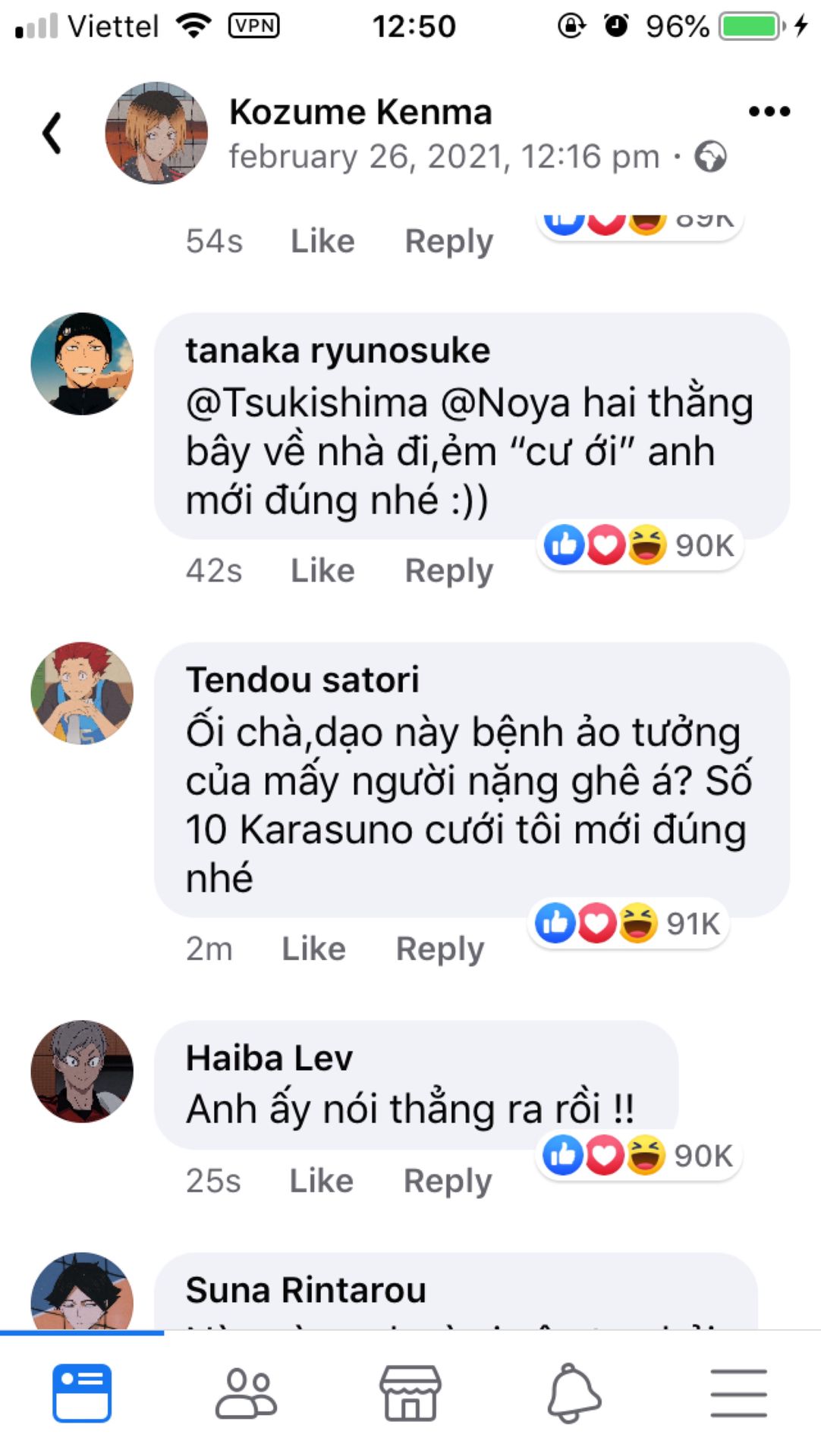
Task: Reply to Tendou satori's comment
Action: tap(440, 949)
